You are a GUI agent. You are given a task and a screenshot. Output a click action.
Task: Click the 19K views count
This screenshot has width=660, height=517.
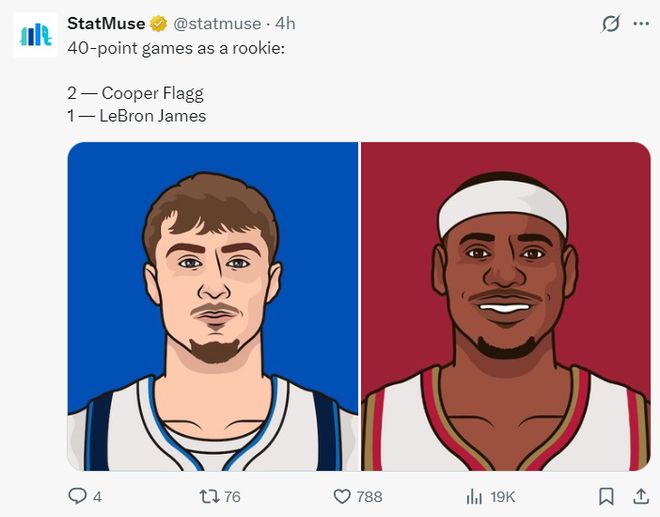point(502,496)
